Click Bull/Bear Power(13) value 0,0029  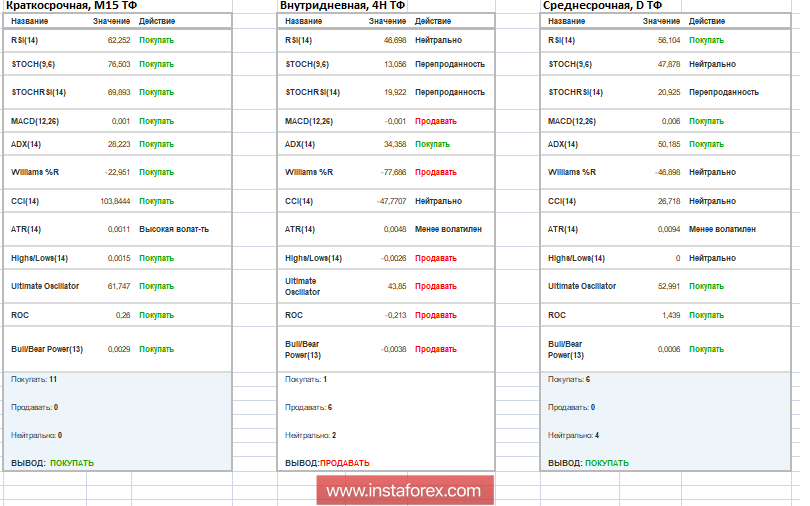(119, 350)
